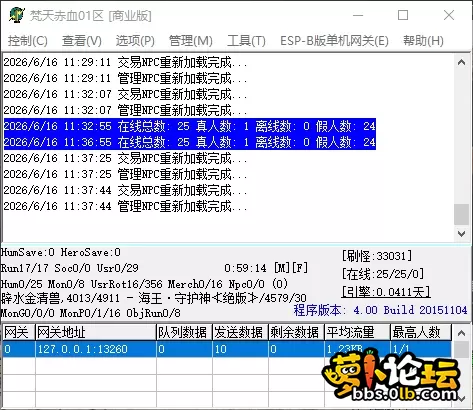The width and height of the screenshot is (473, 410).
Task: Click the 平均流量 column header
Action: point(357,332)
